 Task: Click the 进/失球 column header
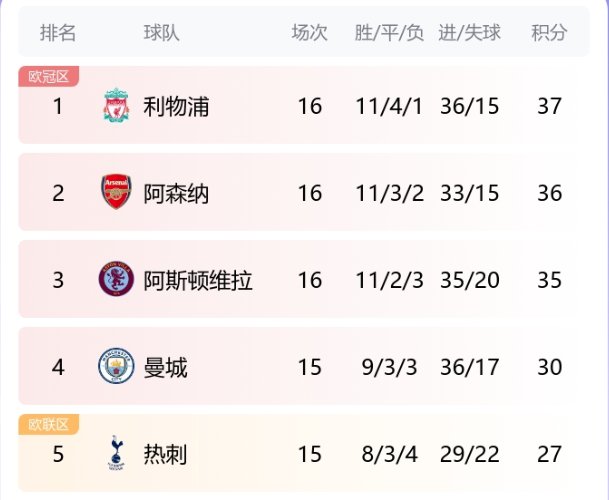[469, 33]
